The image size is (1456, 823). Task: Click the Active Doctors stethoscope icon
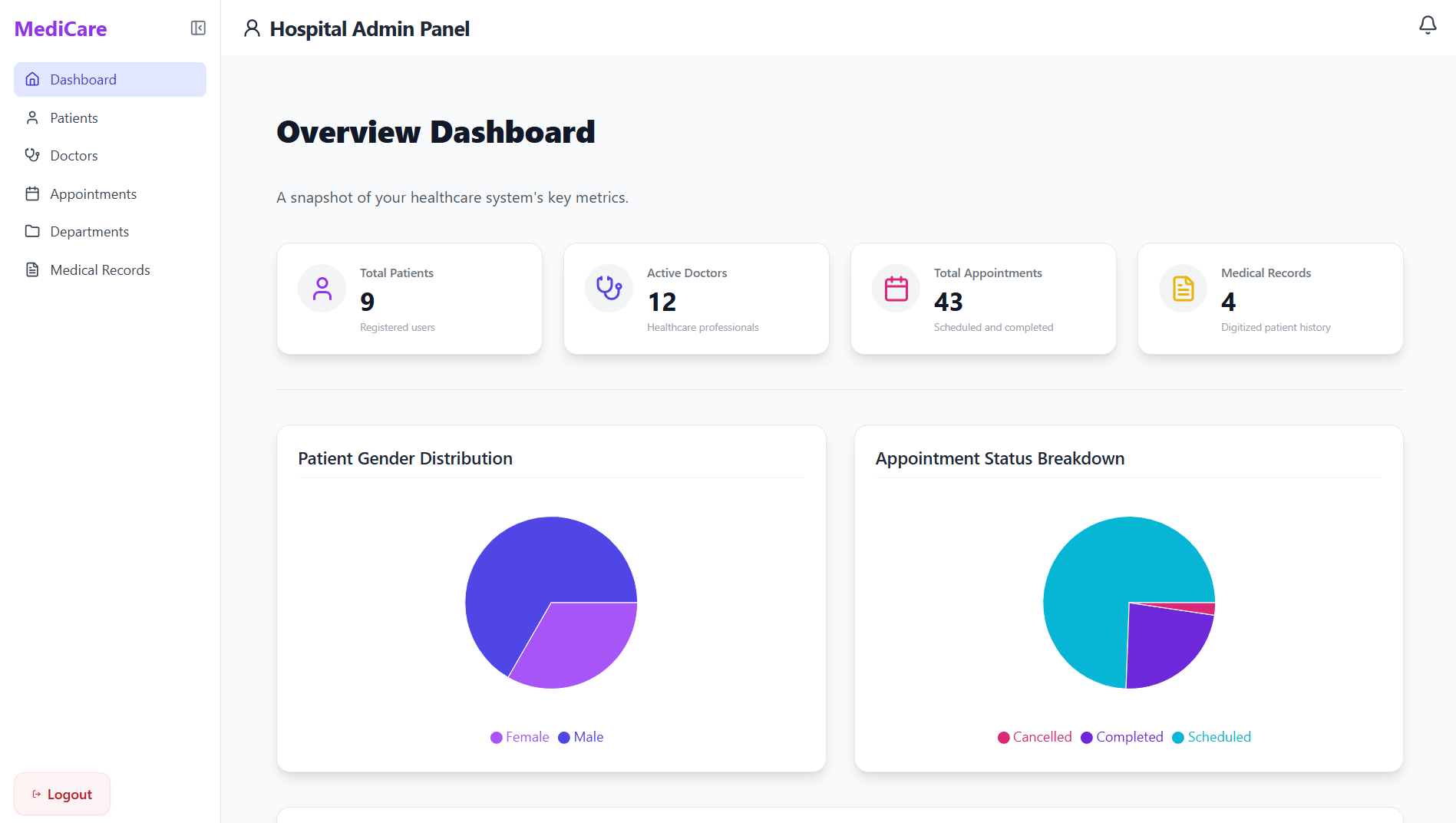click(x=609, y=289)
